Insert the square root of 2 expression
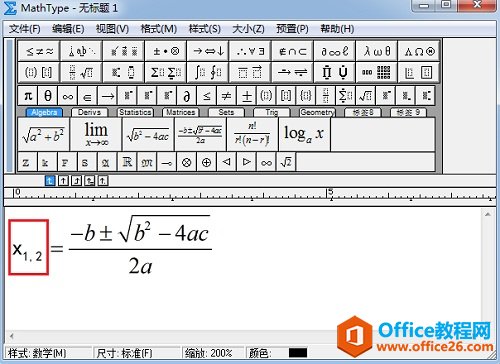 (x=286, y=162)
